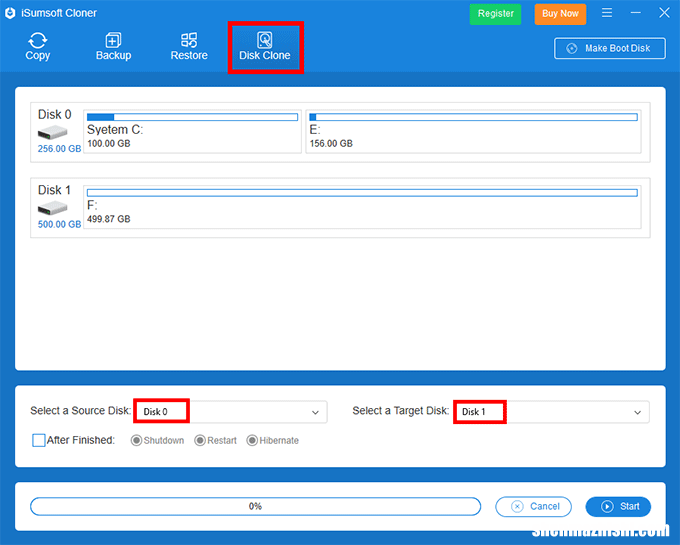The width and height of the screenshot is (680, 545).
Task: Click the Disk 1 drive icon
Action: click(52, 208)
